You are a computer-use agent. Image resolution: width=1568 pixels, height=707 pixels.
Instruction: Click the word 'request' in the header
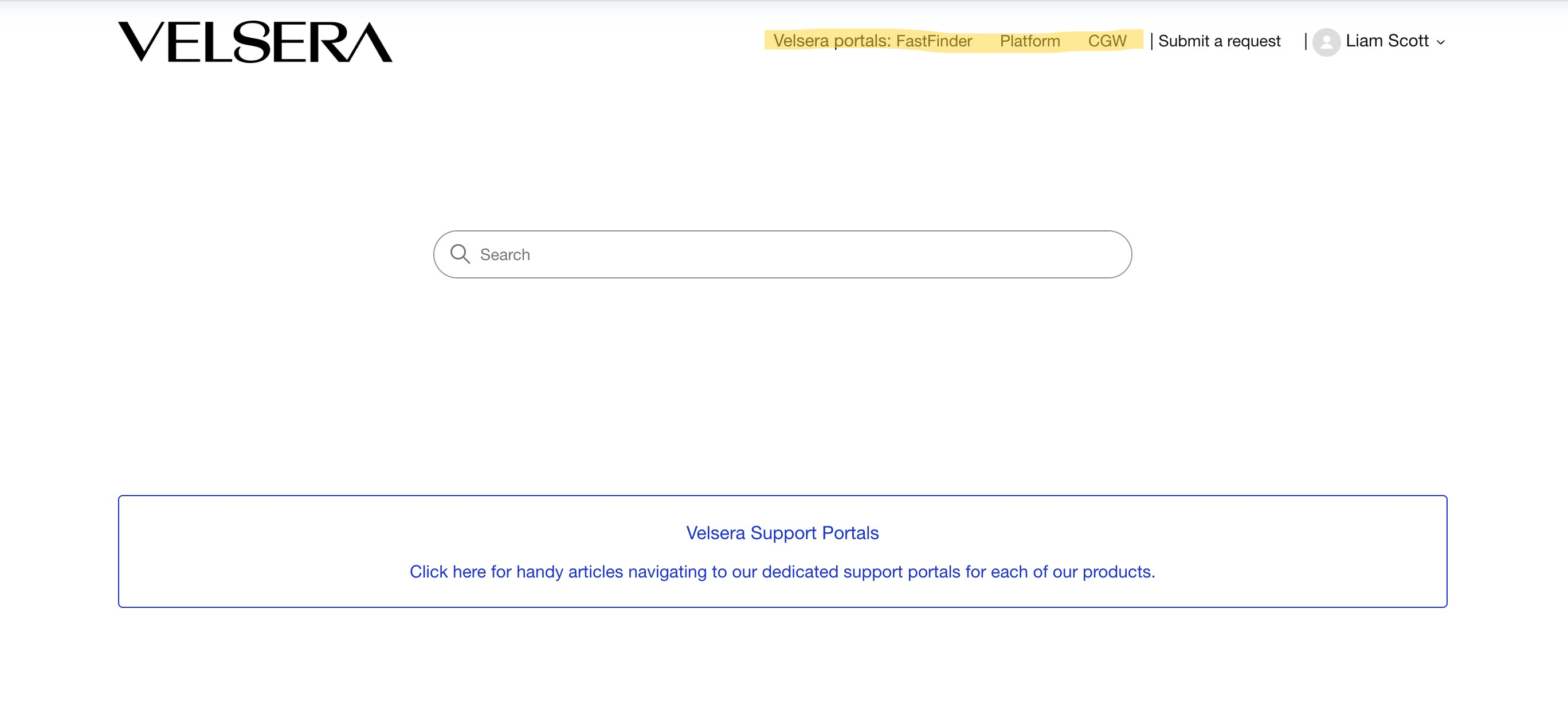pos(1253,41)
